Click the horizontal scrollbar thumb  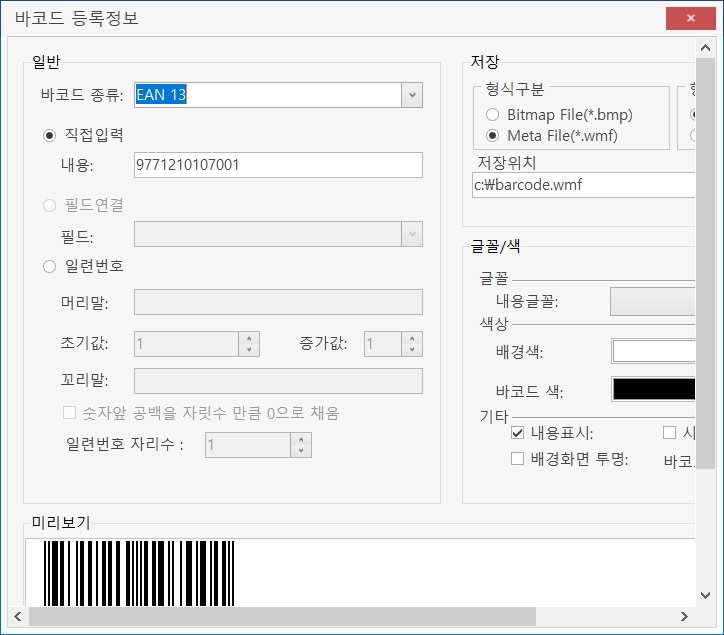[x=283, y=617]
